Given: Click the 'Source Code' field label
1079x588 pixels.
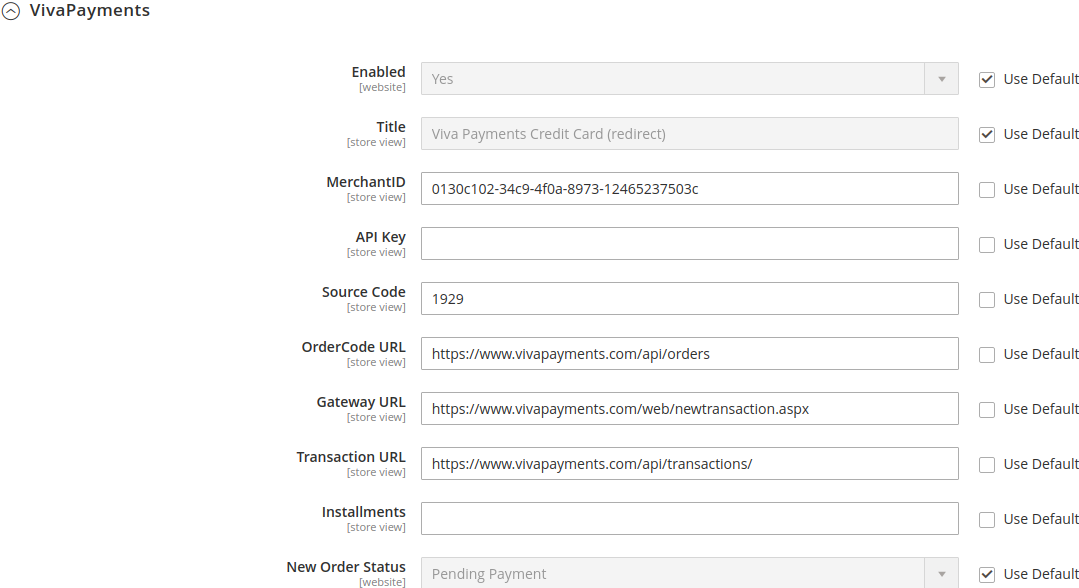Looking at the screenshot, I should pyautogui.click(x=363, y=292).
